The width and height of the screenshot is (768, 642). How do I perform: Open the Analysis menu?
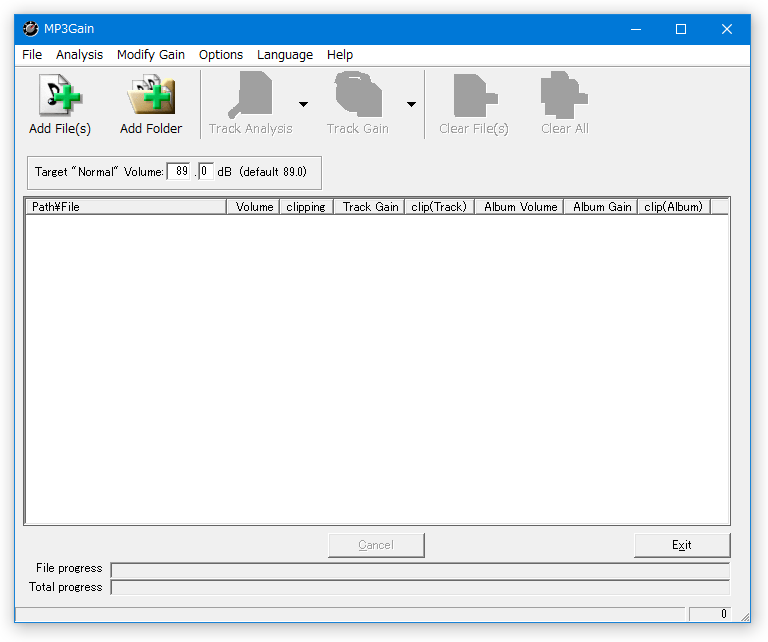click(79, 55)
